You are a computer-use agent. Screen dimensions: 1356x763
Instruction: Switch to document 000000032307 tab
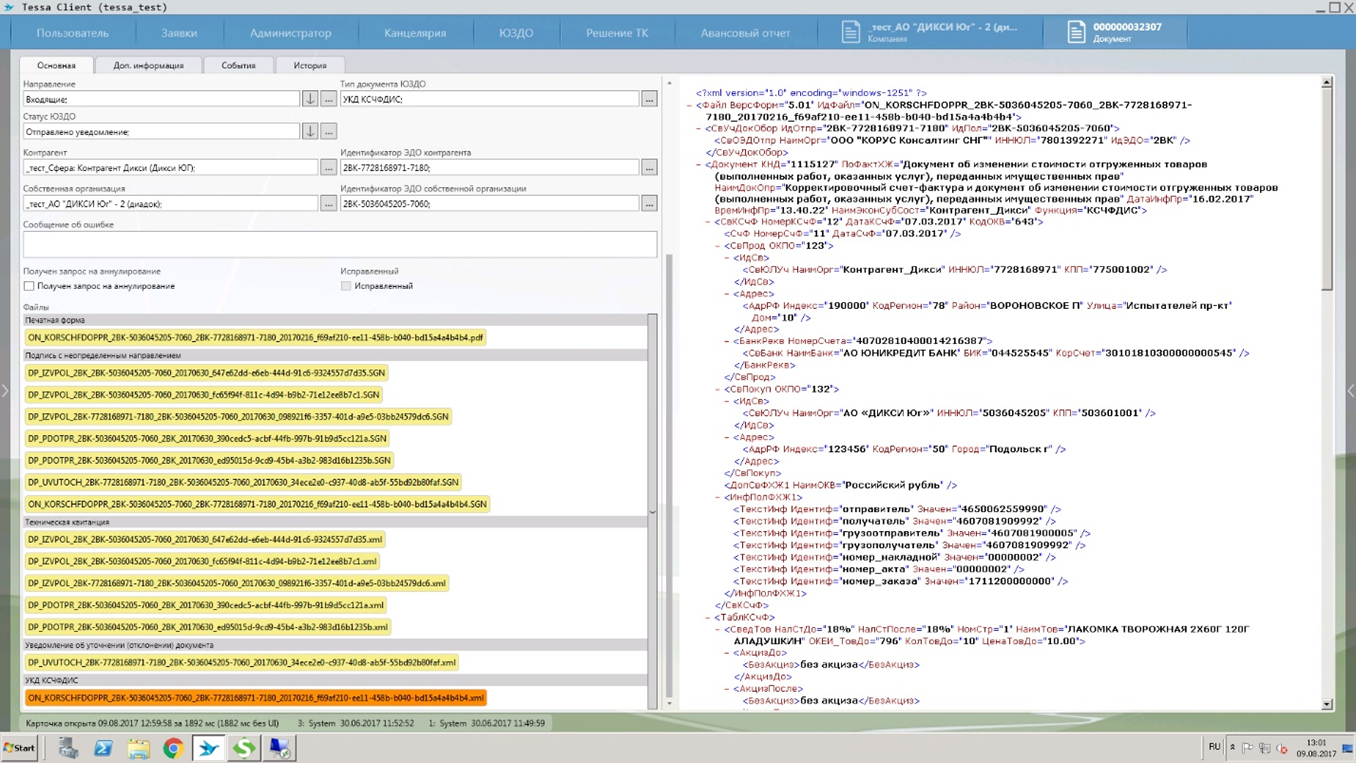point(1114,32)
